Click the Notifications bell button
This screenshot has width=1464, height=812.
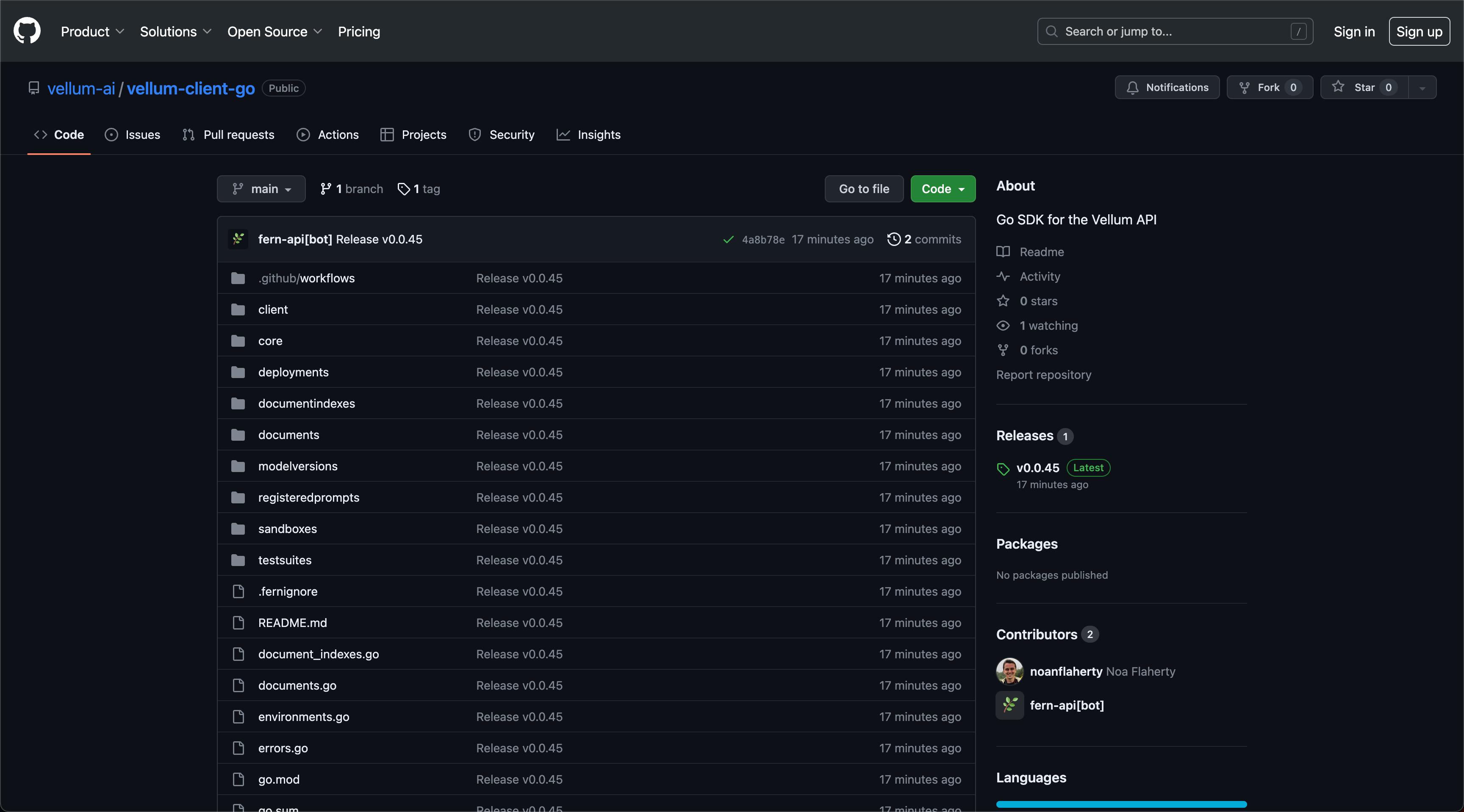(x=1167, y=88)
